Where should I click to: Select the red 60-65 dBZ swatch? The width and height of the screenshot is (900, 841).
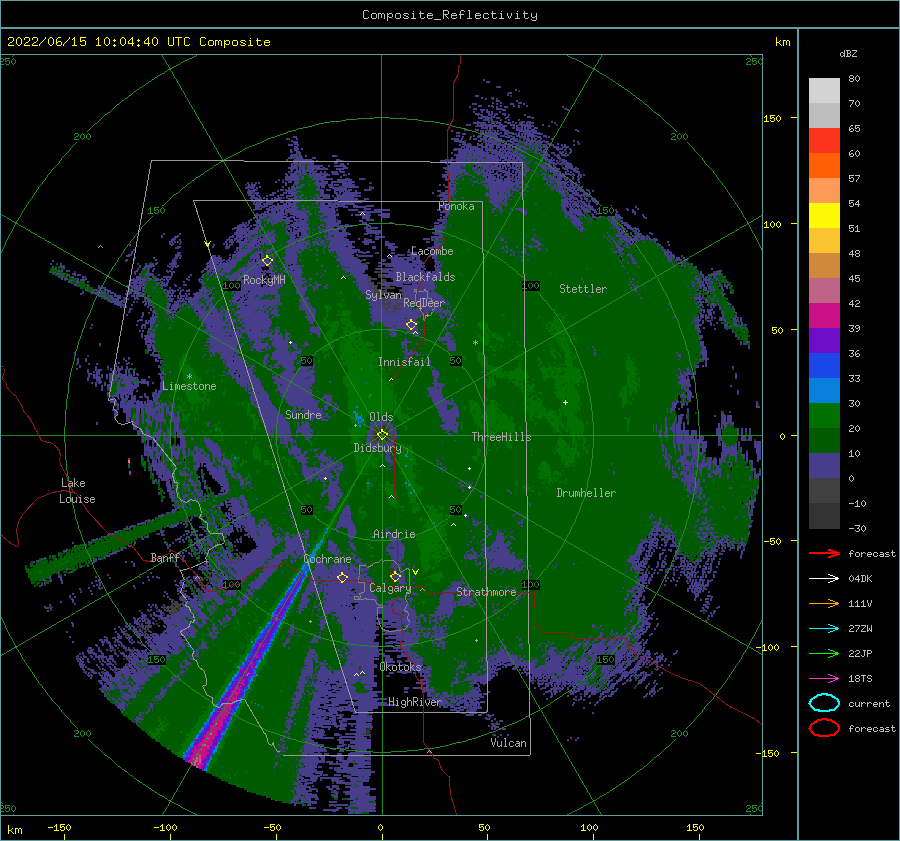824,140
